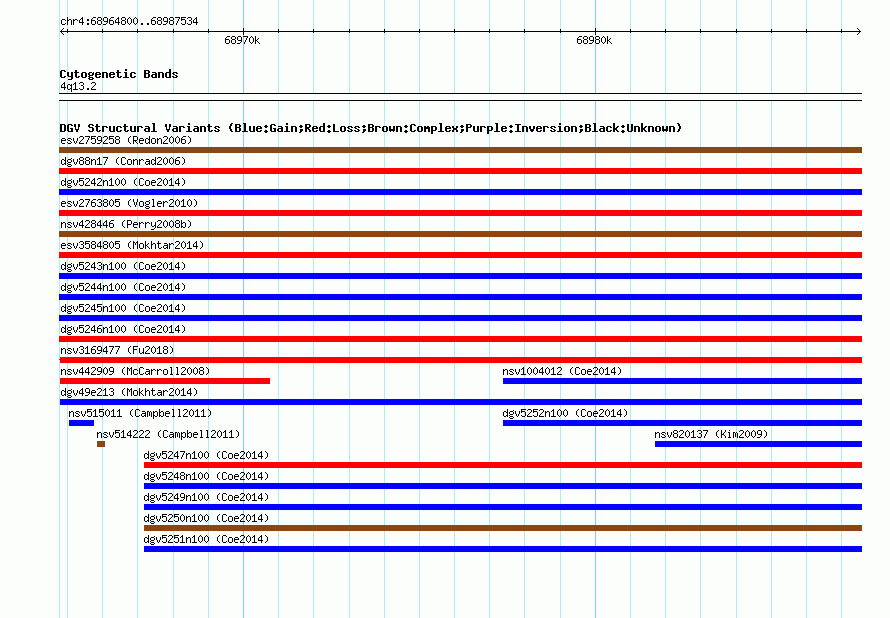This screenshot has width=890, height=618.
Task: Click the Cytogenetic Bands track title
Action: pyautogui.click(x=119, y=74)
